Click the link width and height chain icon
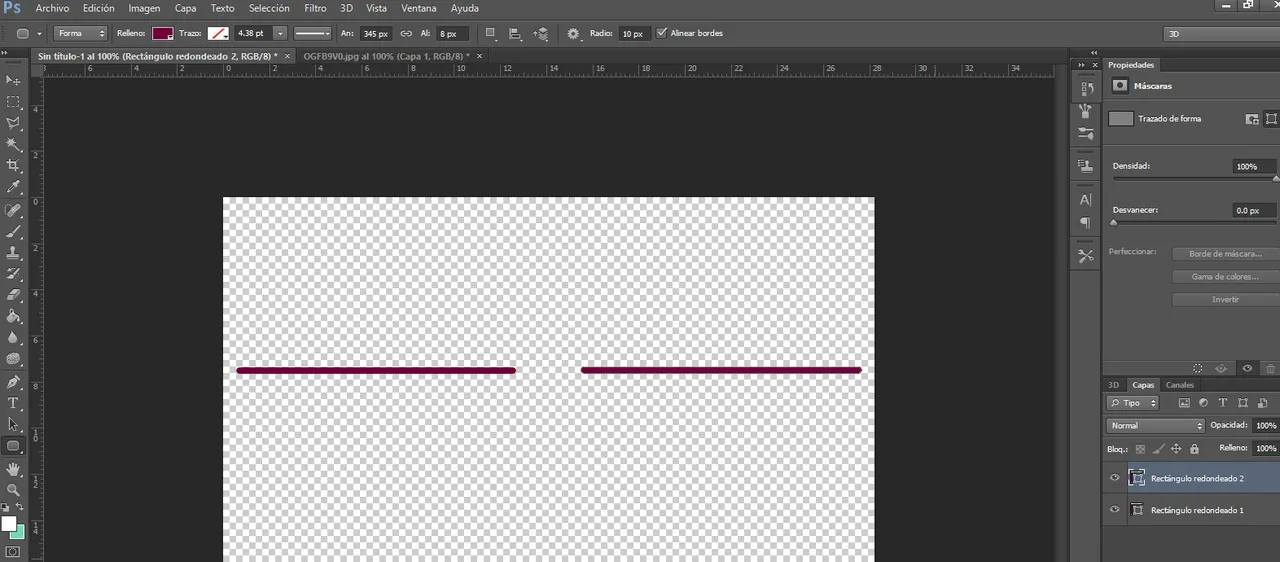The image size is (1280, 562). (x=406, y=33)
